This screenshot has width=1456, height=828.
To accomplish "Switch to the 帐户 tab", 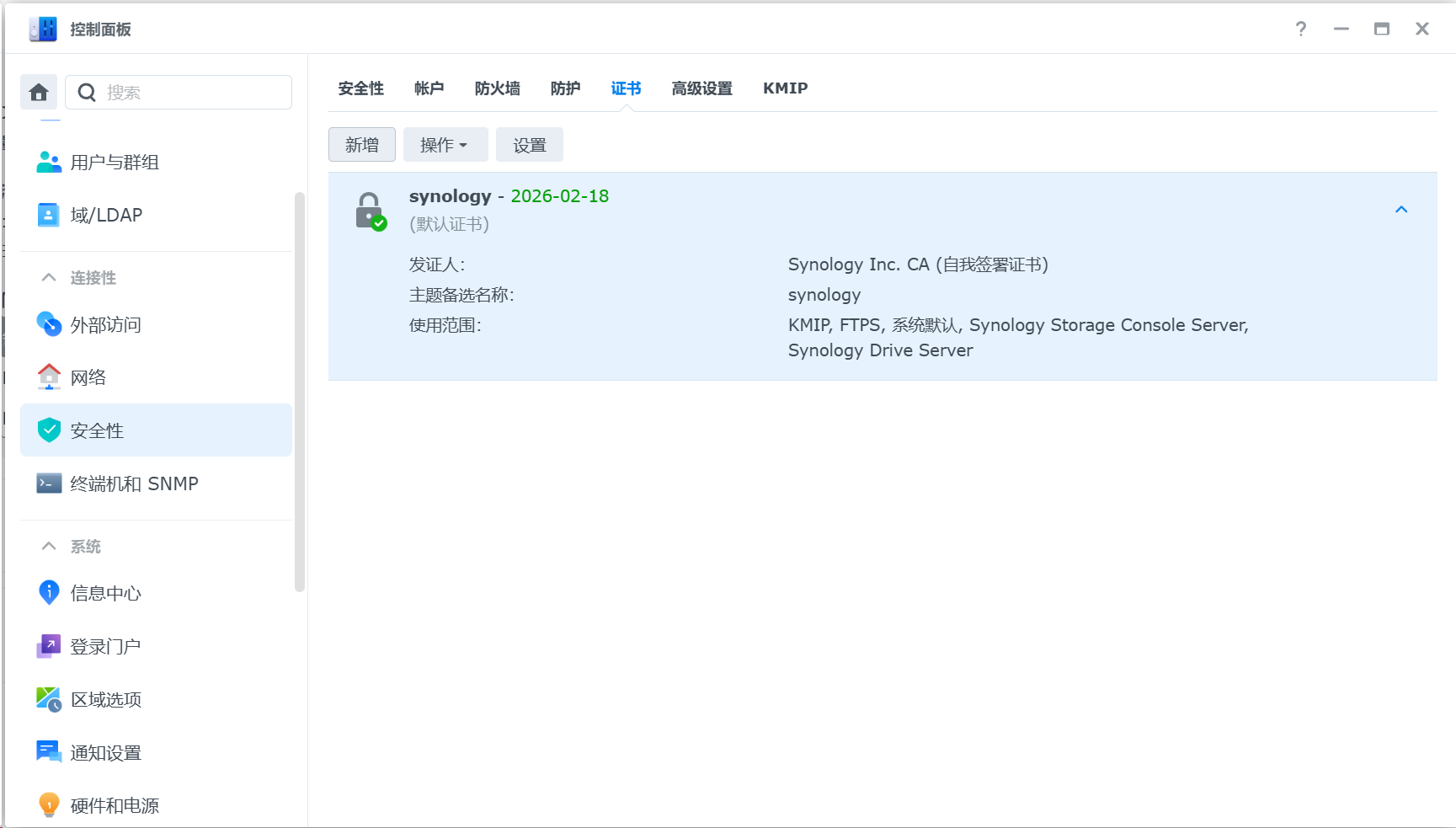I will point(429,88).
